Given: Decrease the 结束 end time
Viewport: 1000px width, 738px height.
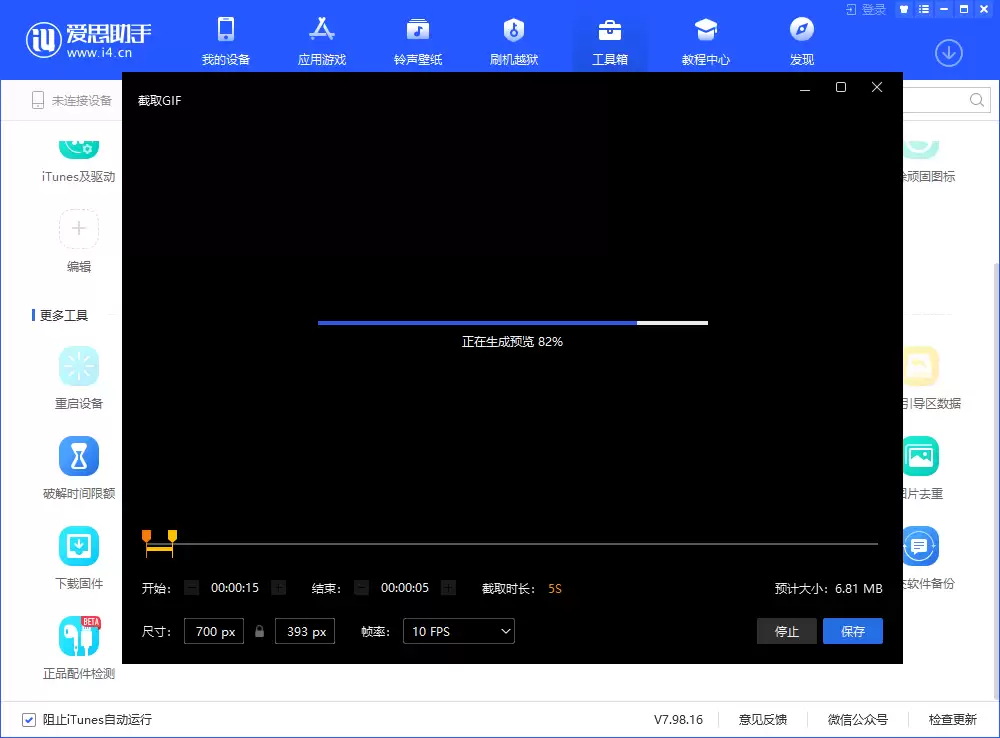Looking at the screenshot, I should pos(361,587).
